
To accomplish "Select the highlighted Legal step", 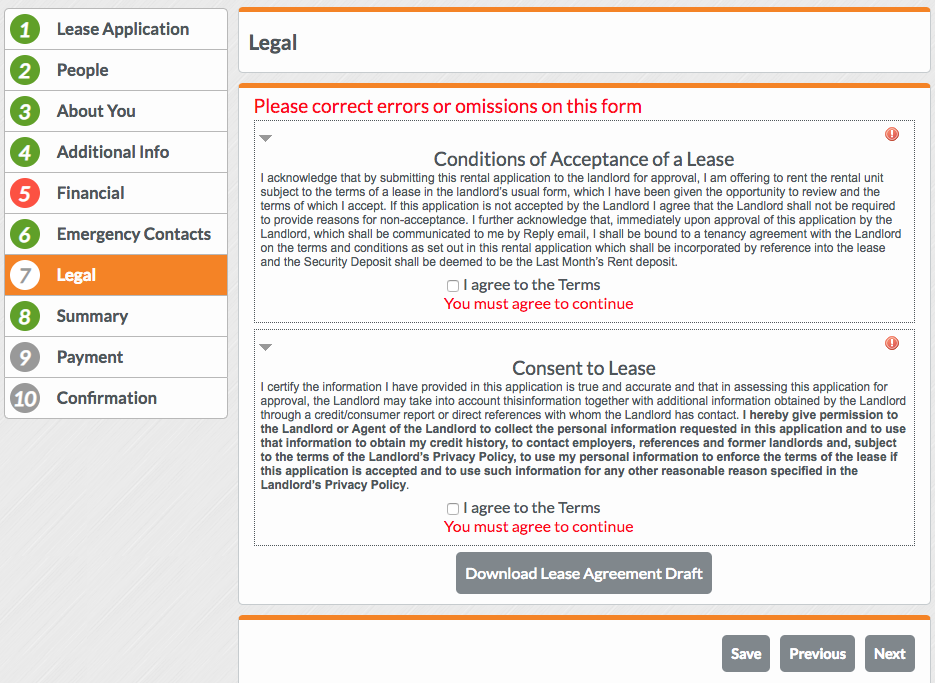I will pos(76,275).
